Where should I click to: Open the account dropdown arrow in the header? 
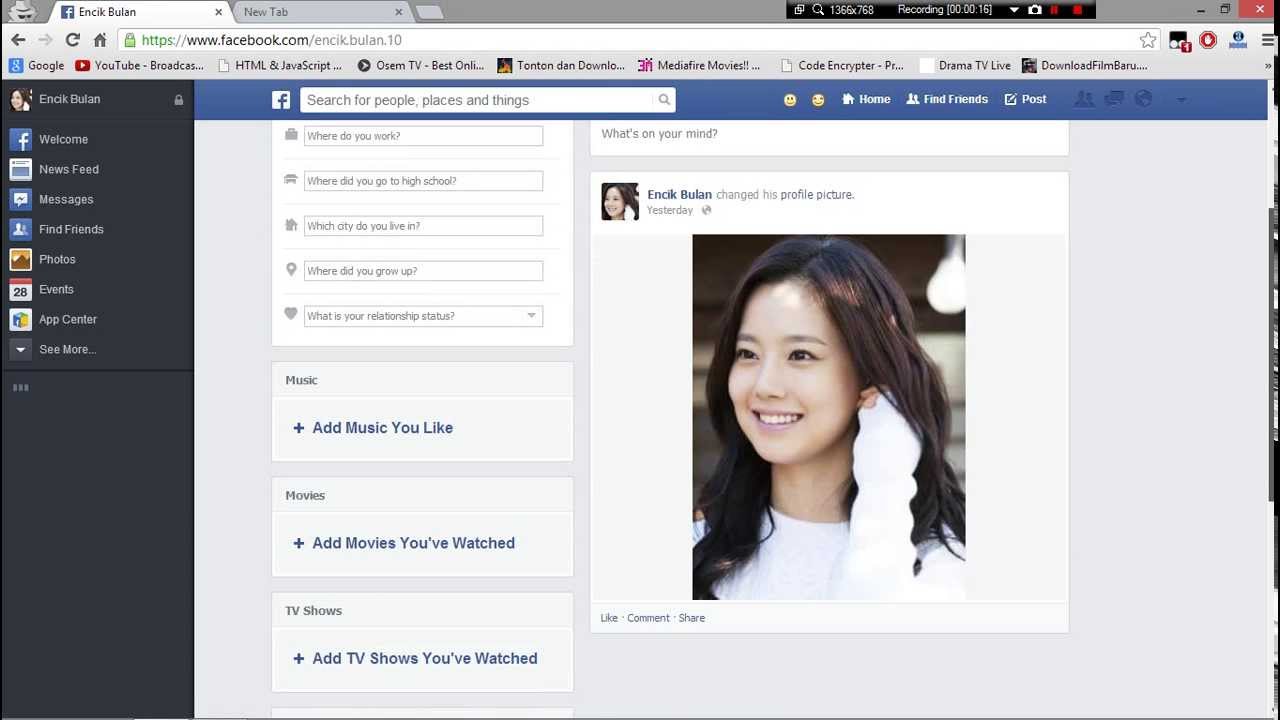coord(1181,100)
